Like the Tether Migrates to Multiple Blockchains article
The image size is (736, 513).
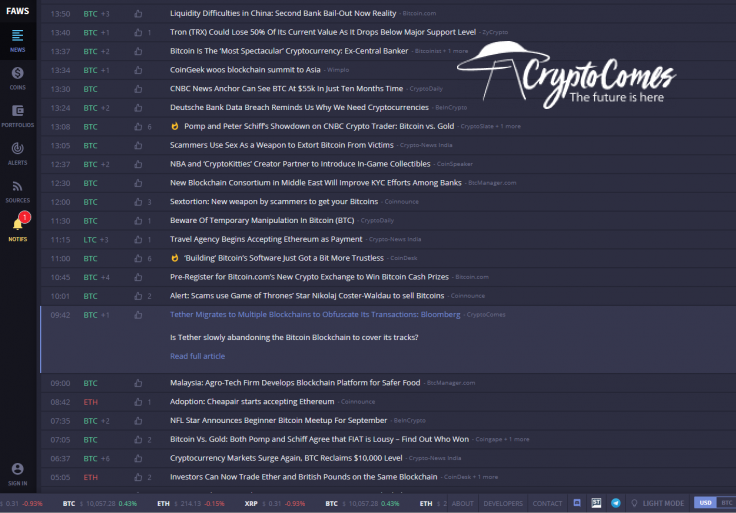(138, 315)
